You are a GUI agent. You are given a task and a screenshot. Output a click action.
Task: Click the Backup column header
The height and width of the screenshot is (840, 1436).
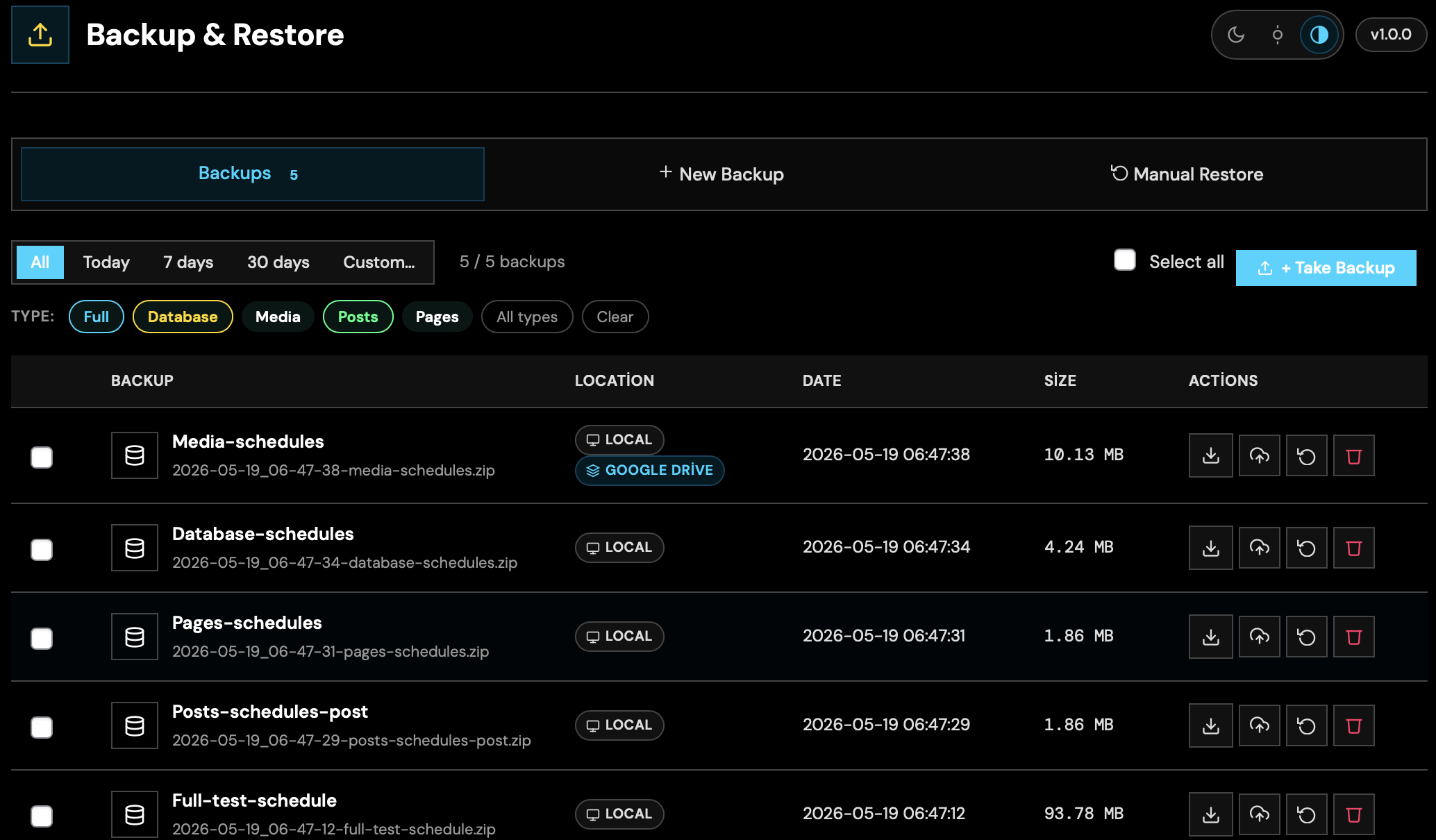[x=142, y=380]
